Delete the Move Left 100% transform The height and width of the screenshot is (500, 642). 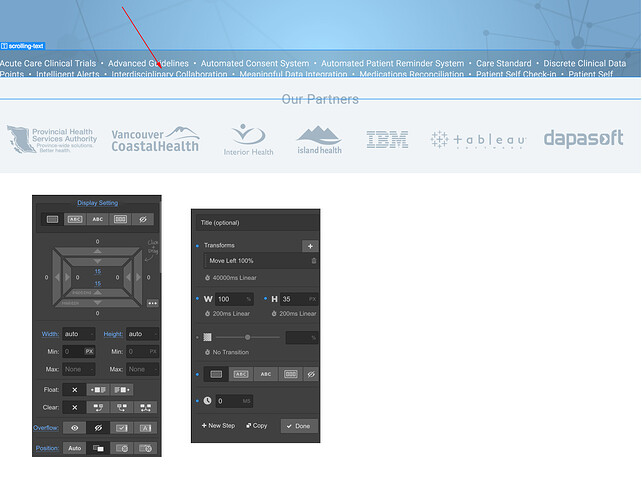[314, 261]
